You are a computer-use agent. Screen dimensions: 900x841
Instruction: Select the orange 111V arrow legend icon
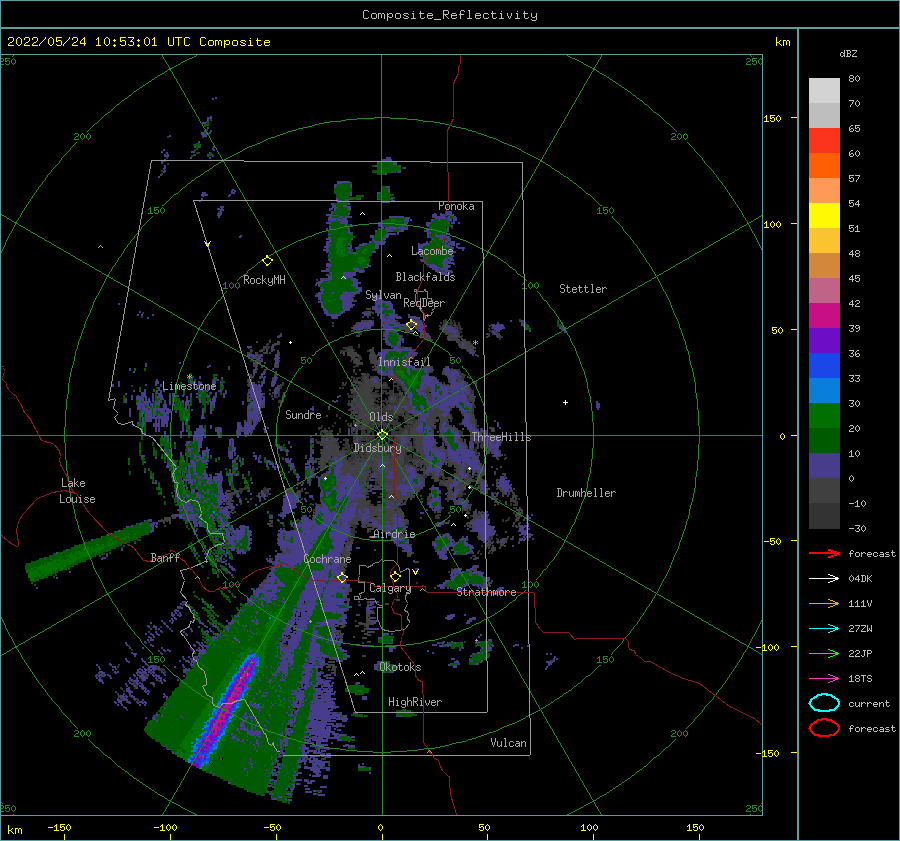[x=824, y=603]
